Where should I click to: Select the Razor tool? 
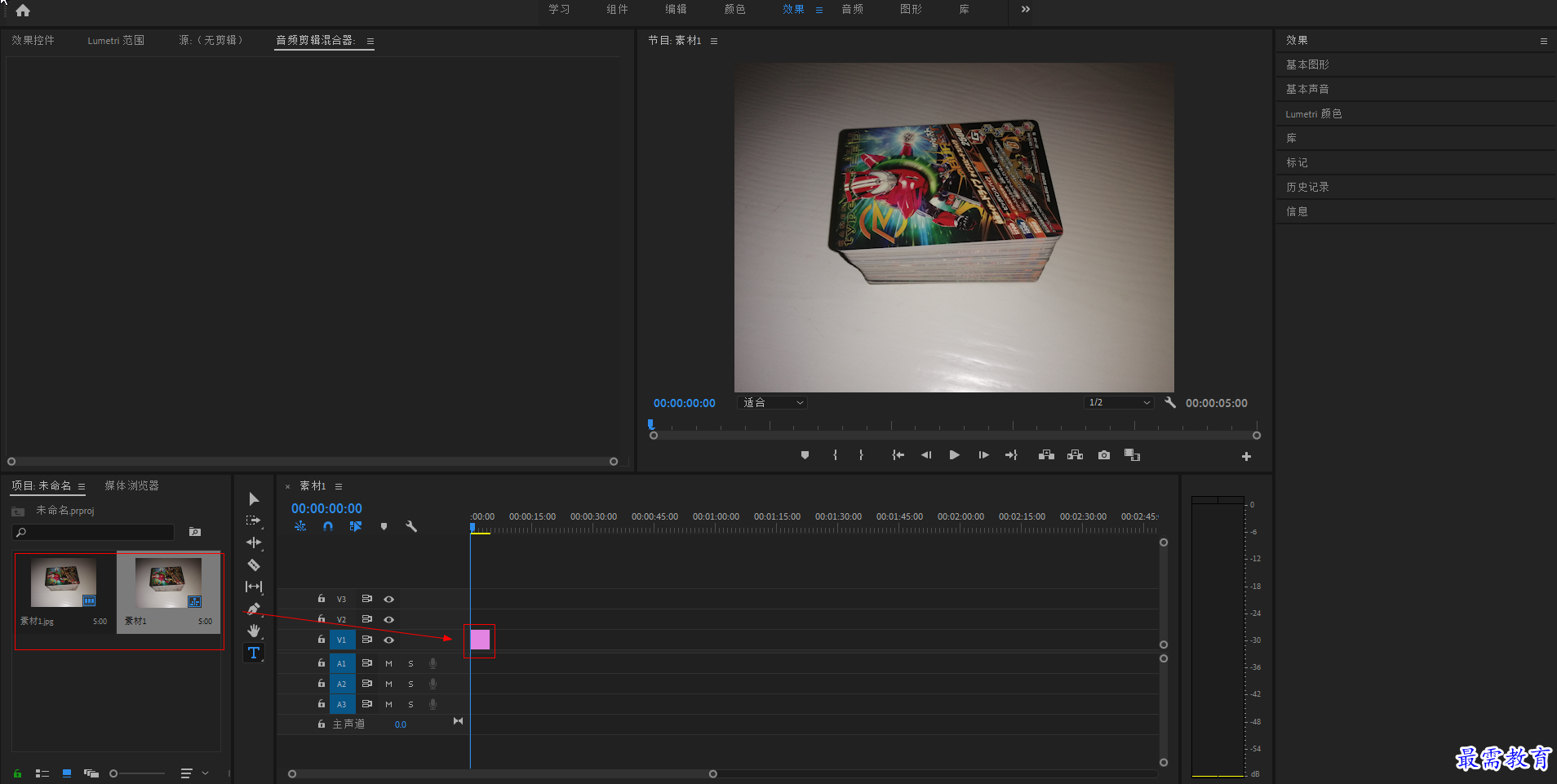pyautogui.click(x=254, y=565)
